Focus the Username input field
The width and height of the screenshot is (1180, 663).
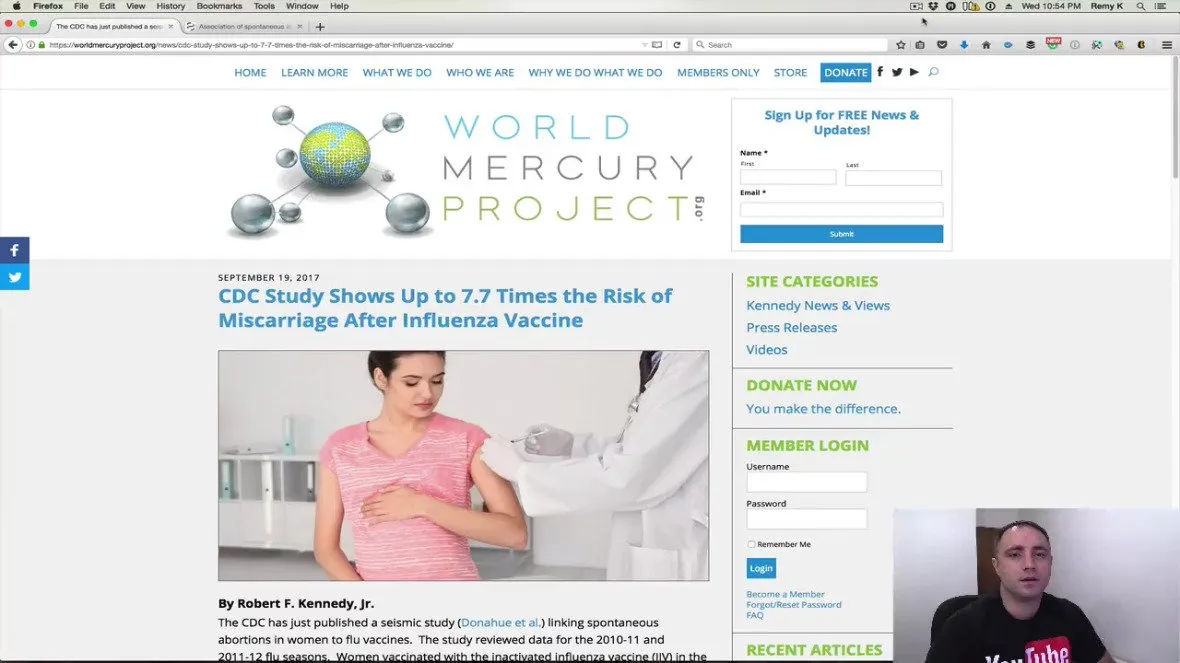tap(807, 482)
